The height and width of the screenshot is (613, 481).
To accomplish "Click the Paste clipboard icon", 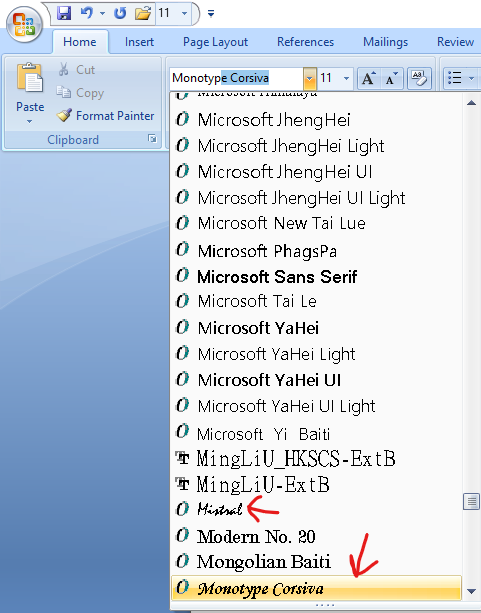I will click(30, 78).
